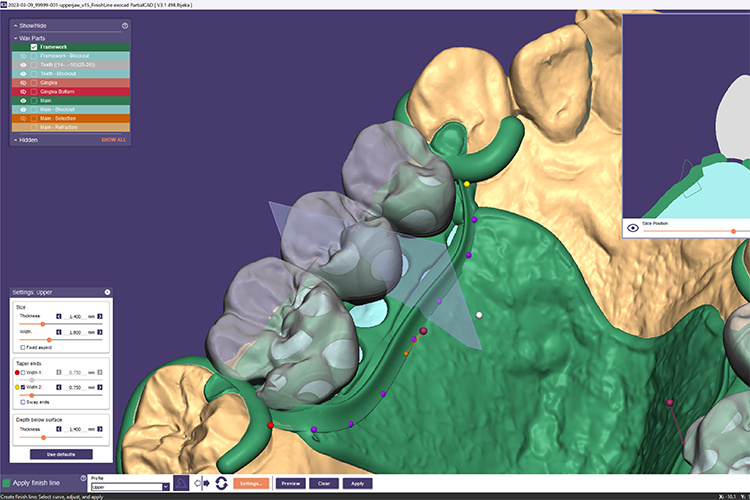This screenshot has width=750, height=500.
Task: Select the yellow control point on the finish line
Action: (467, 184)
